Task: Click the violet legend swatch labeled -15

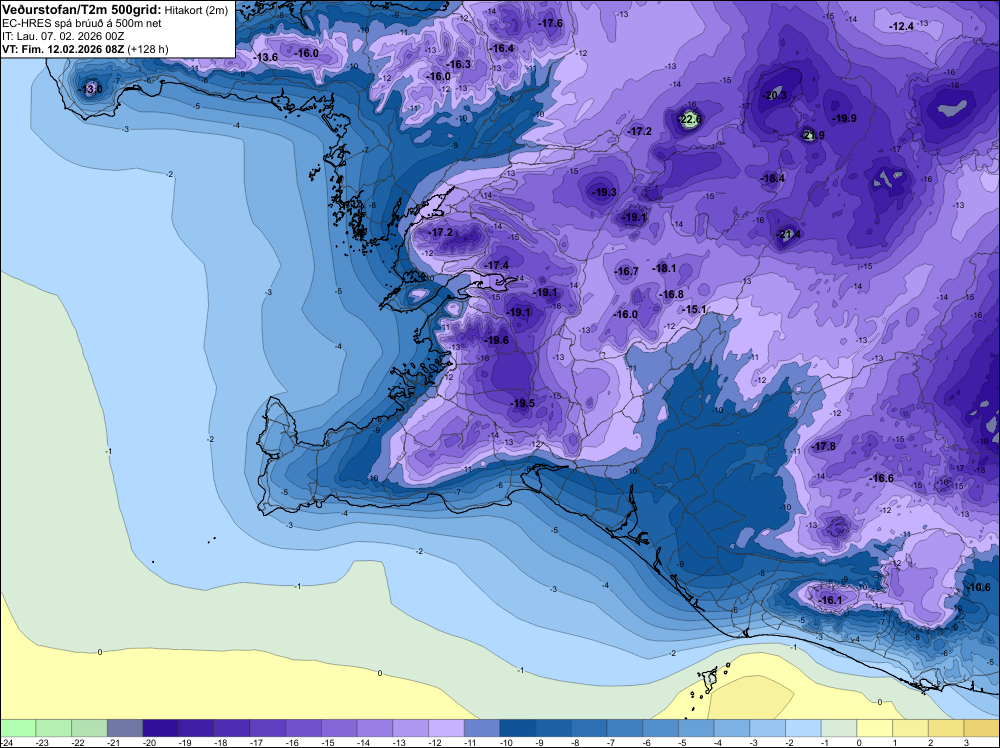Action: click(339, 728)
